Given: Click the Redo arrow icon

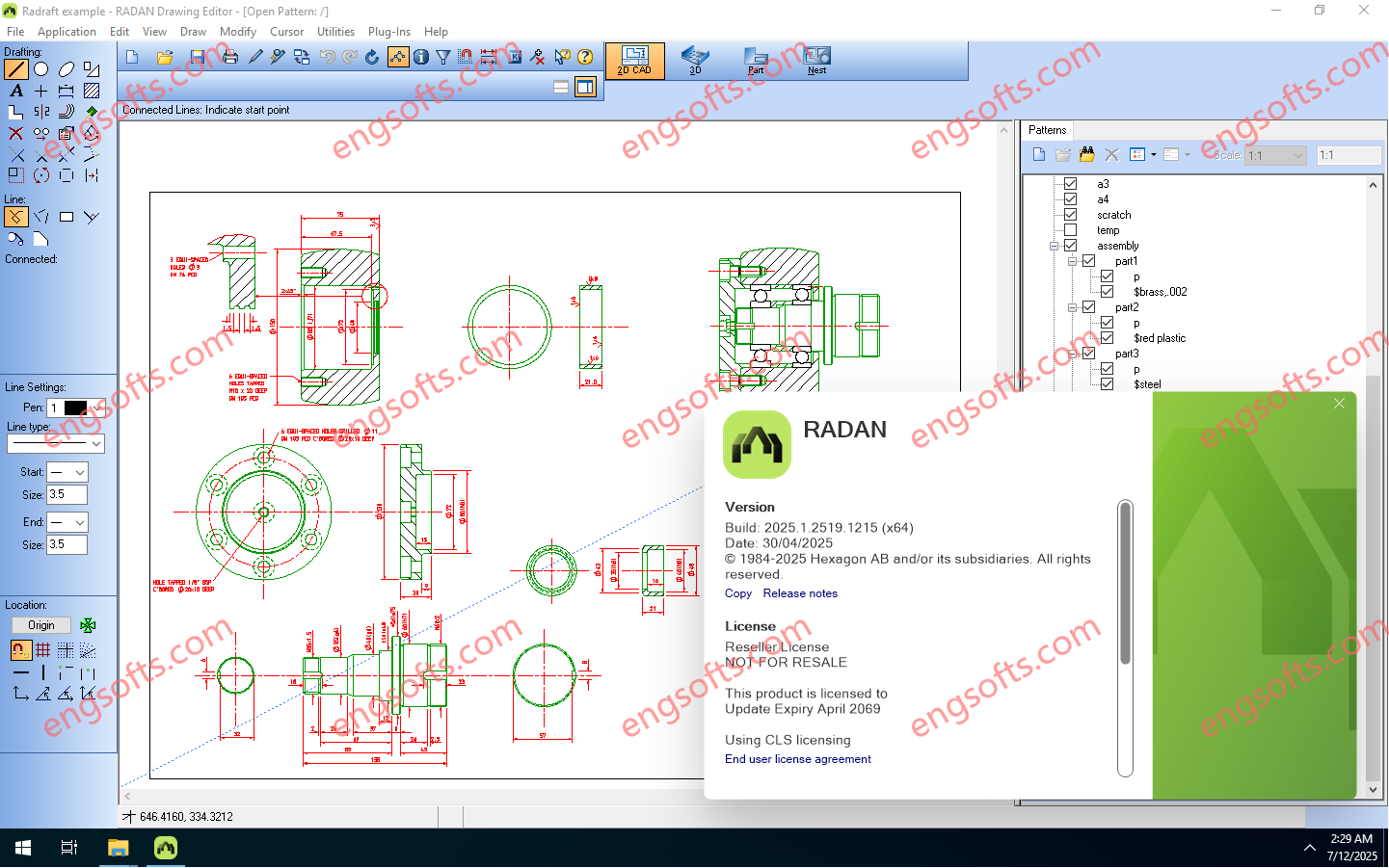Looking at the screenshot, I should [x=350, y=58].
